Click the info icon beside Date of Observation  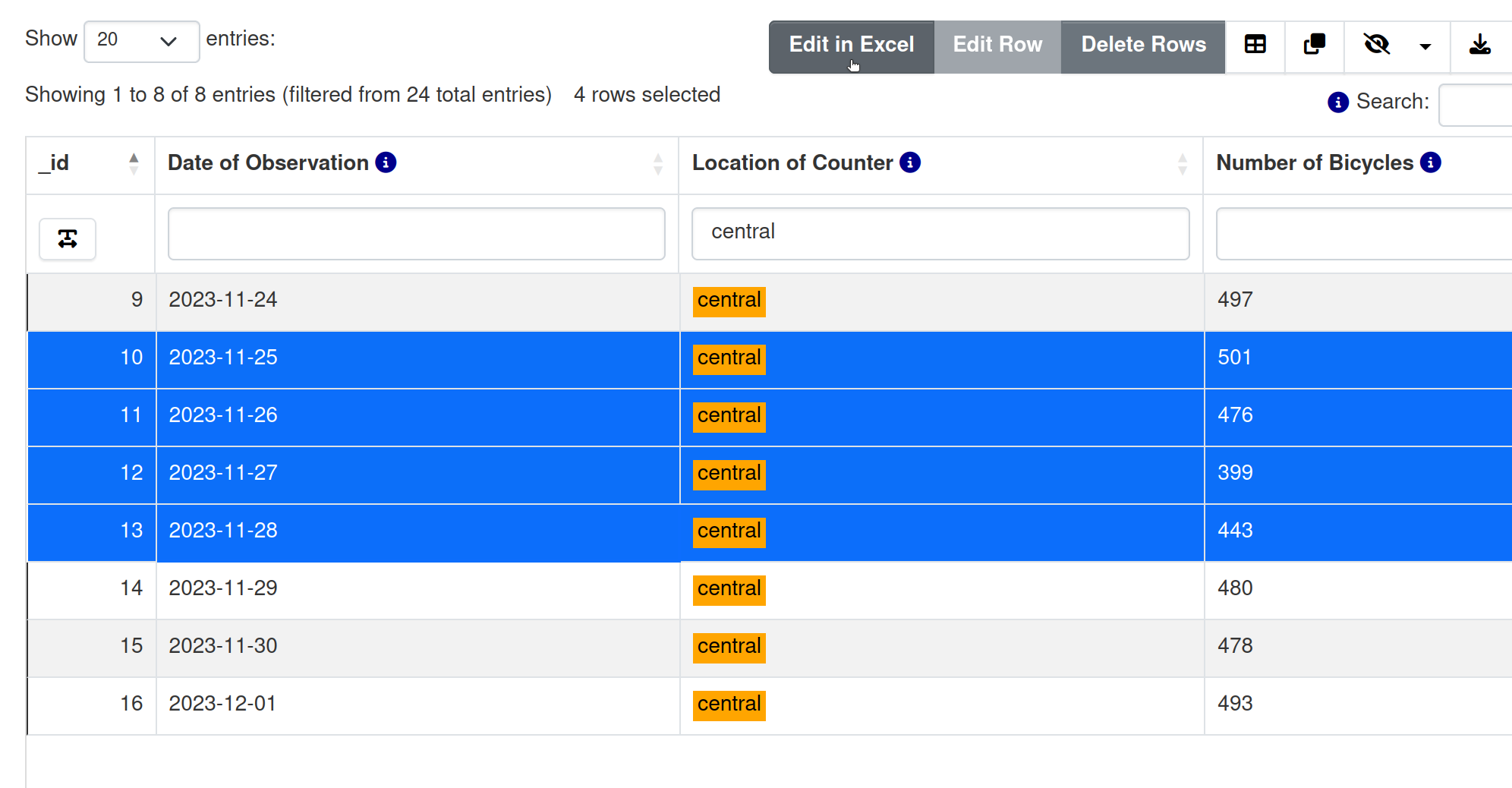click(386, 162)
